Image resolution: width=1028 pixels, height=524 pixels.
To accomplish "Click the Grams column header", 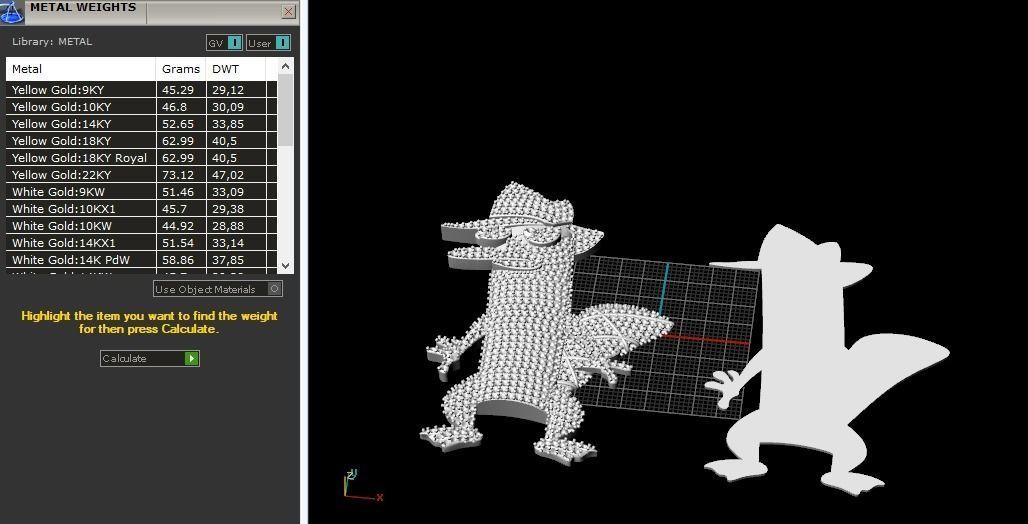I will coord(181,69).
